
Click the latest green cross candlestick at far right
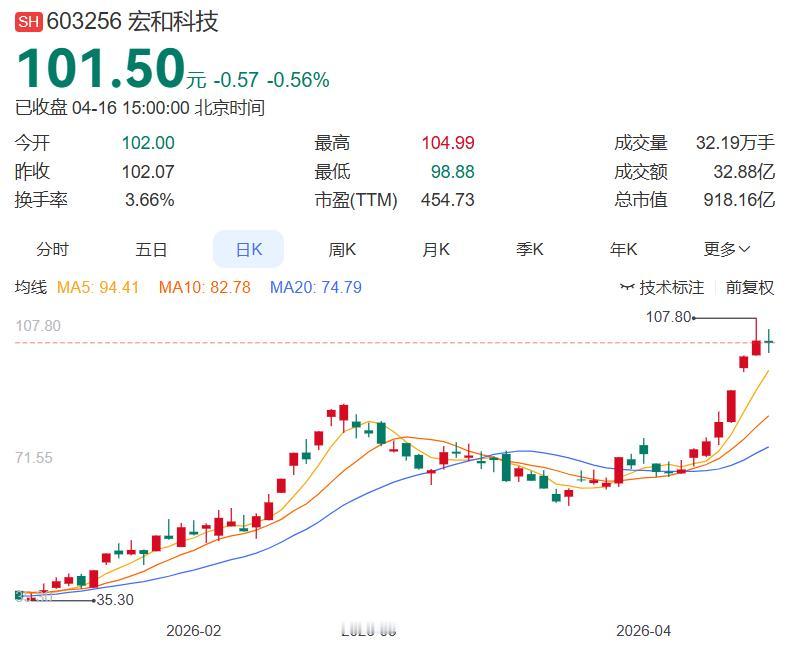(769, 341)
